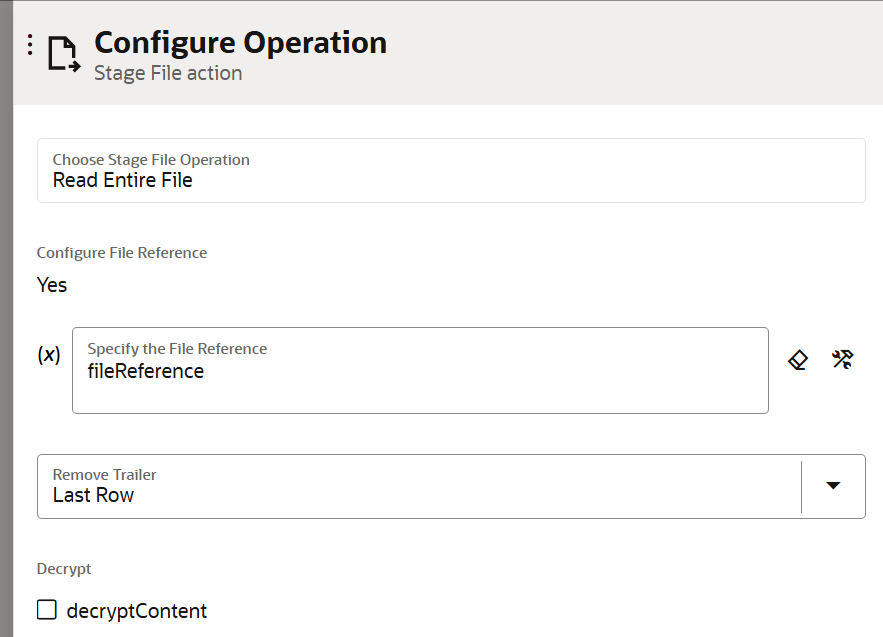Click the Read Entire File value

click(x=123, y=180)
